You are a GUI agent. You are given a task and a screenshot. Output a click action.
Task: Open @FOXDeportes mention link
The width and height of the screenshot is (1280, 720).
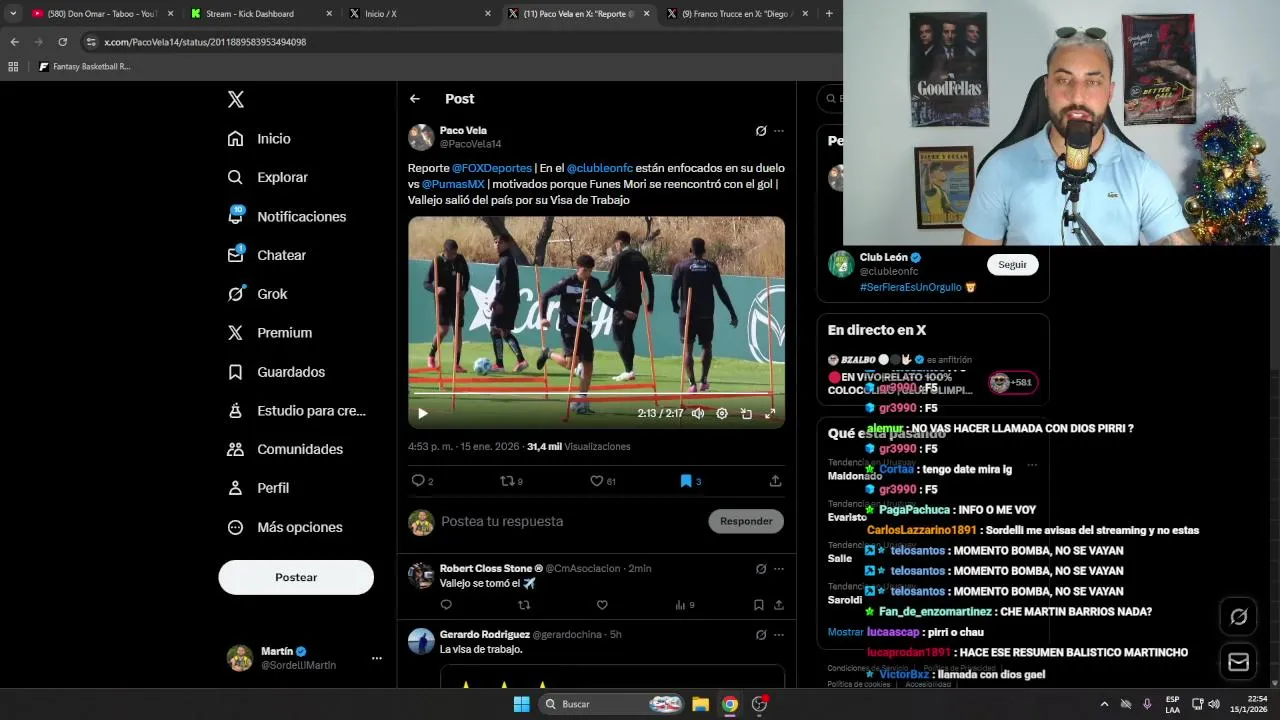coord(492,168)
